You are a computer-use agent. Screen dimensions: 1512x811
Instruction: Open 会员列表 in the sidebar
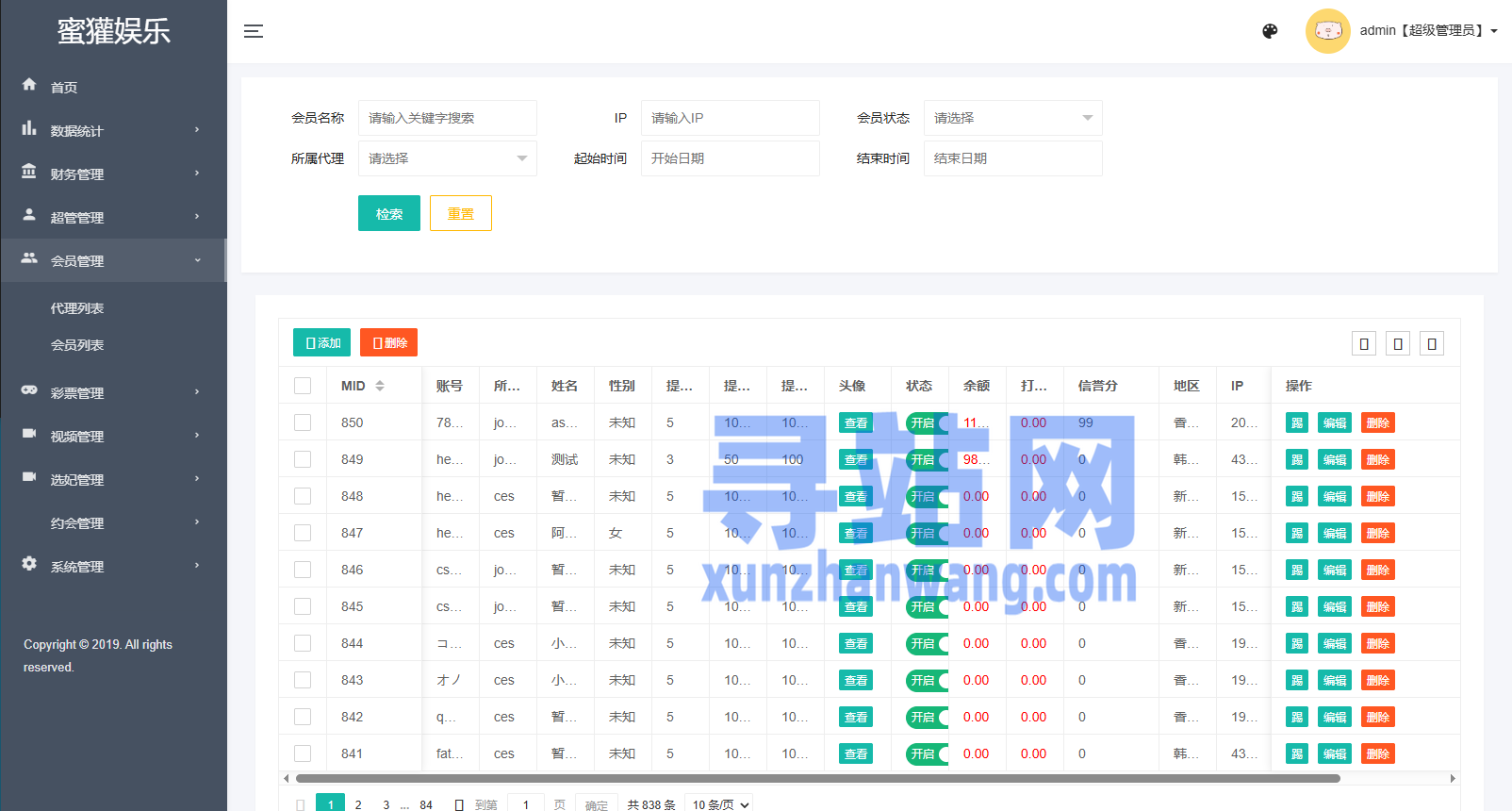pyautogui.click(x=77, y=345)
